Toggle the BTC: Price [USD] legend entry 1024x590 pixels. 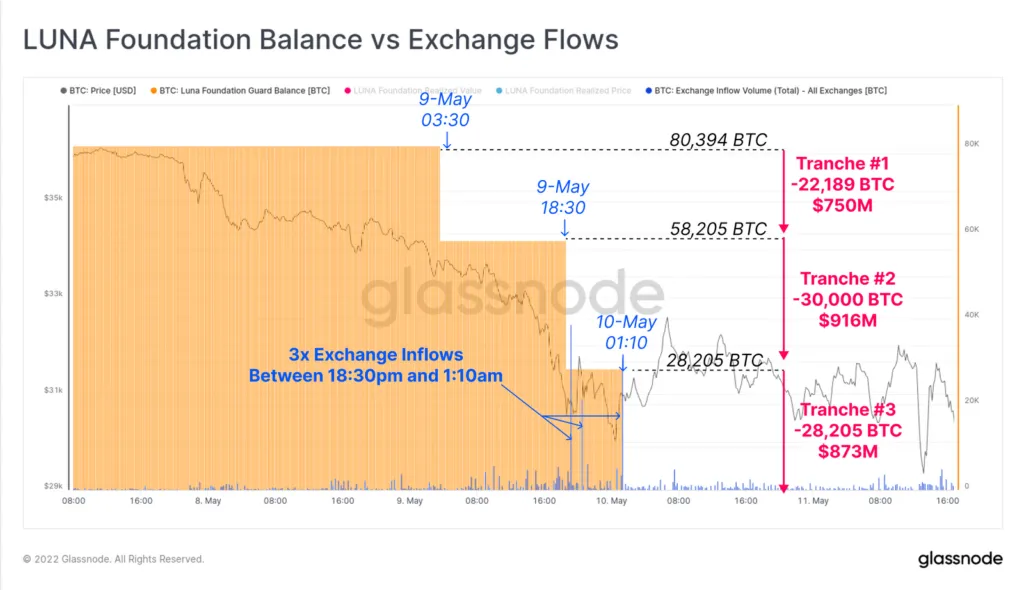[98, 91]
